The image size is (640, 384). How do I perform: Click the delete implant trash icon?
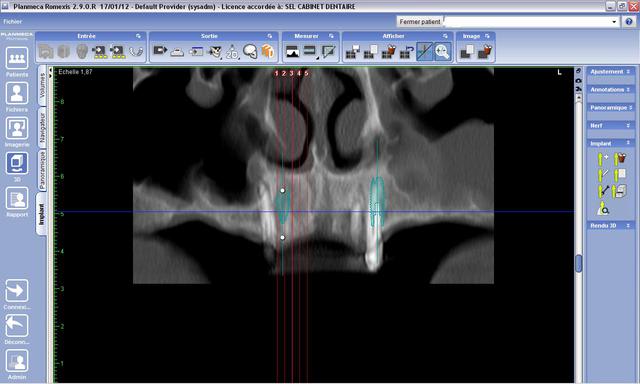(620, 158)
